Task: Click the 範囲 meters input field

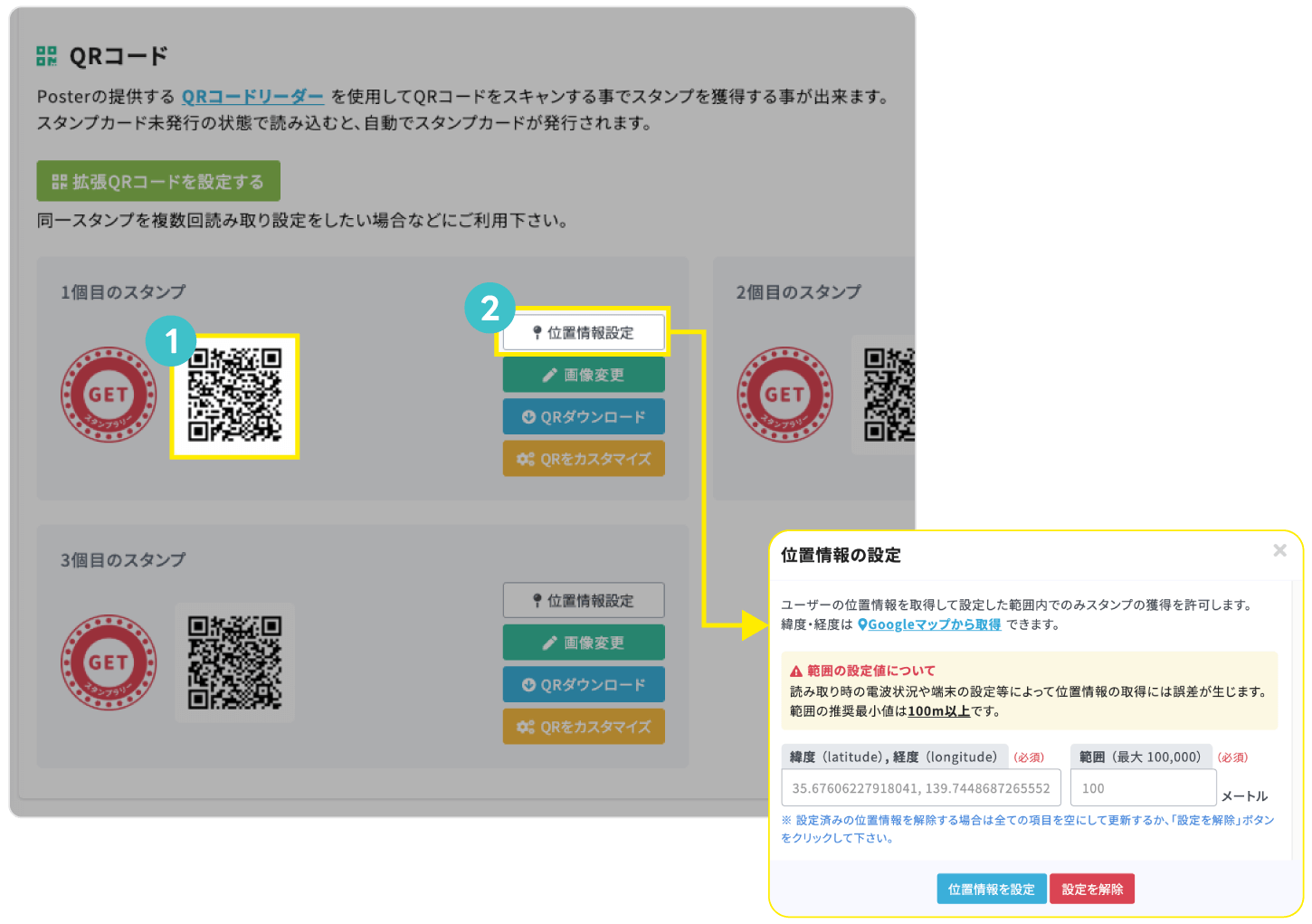Action: click(x=1142, y=788)
